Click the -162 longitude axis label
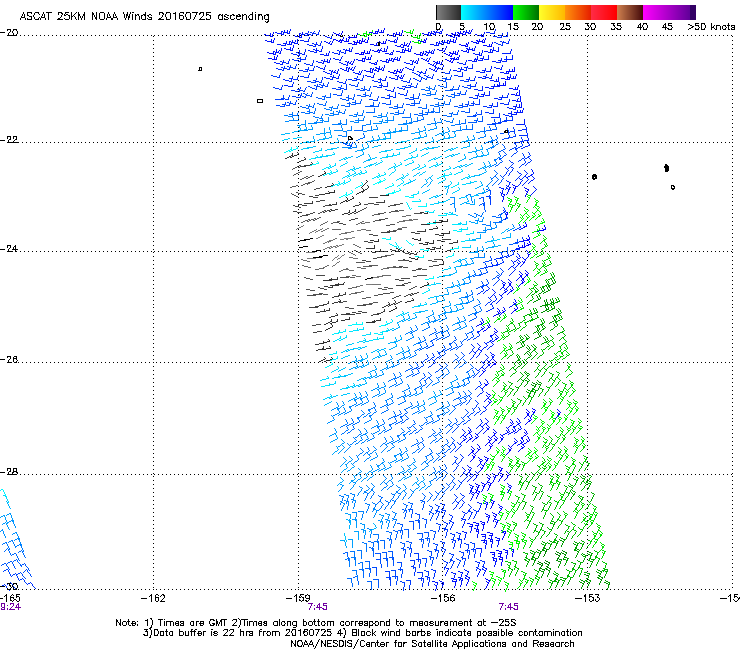 pos(153,599)
